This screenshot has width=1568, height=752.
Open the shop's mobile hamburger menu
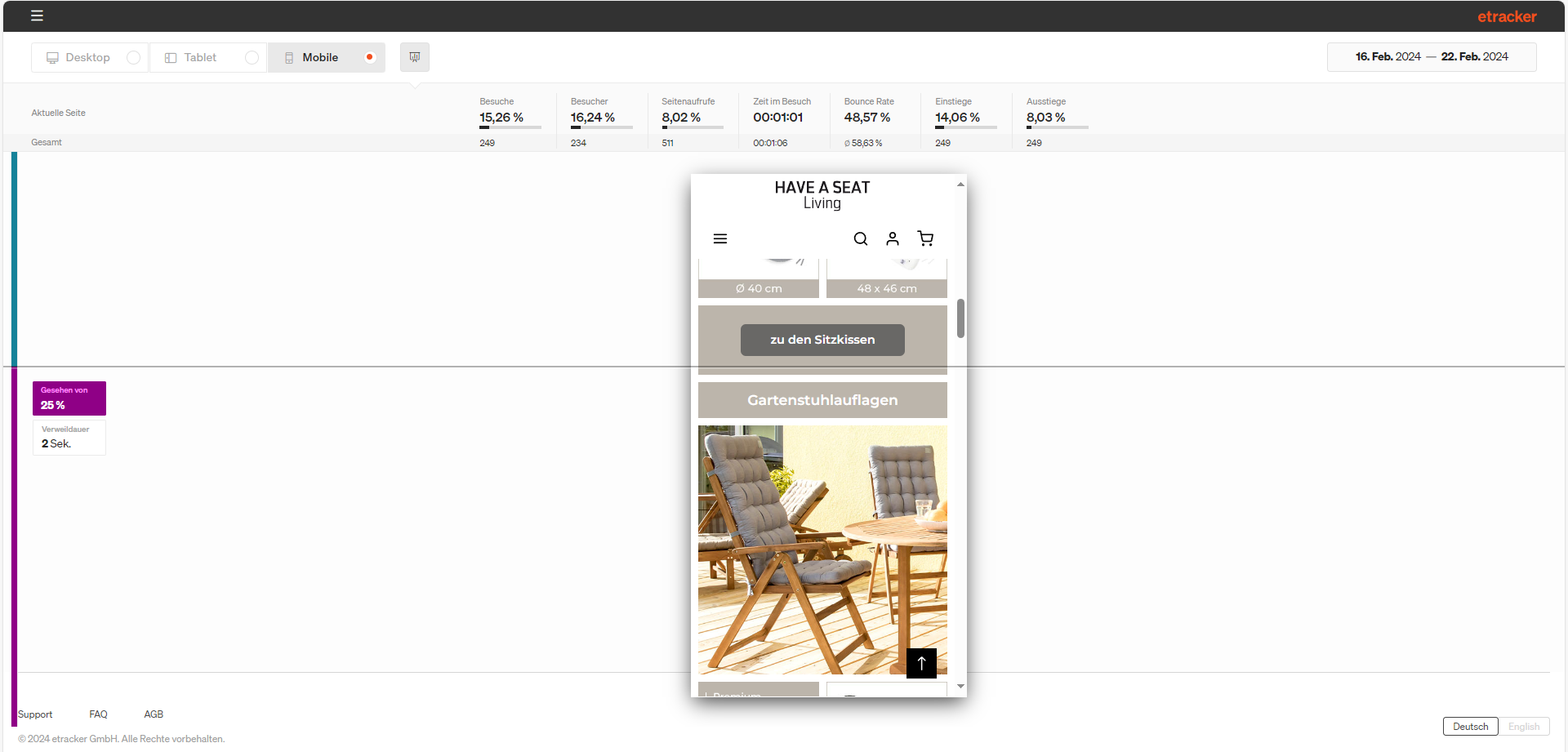pyautogui.click(x=720, y=238)
